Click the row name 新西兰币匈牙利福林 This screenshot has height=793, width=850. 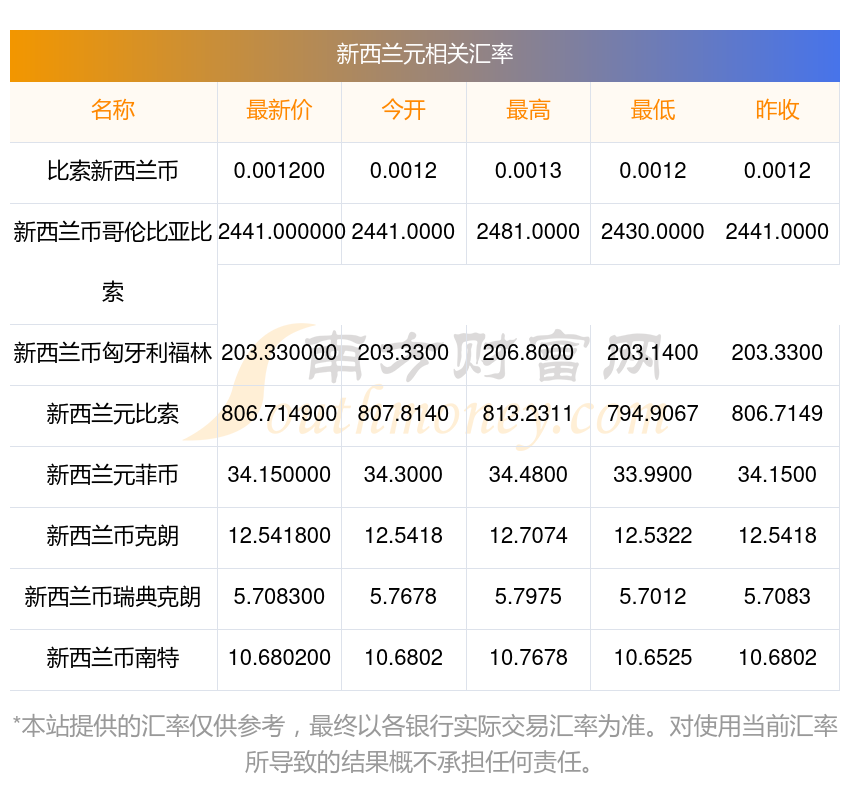point(113,353)
